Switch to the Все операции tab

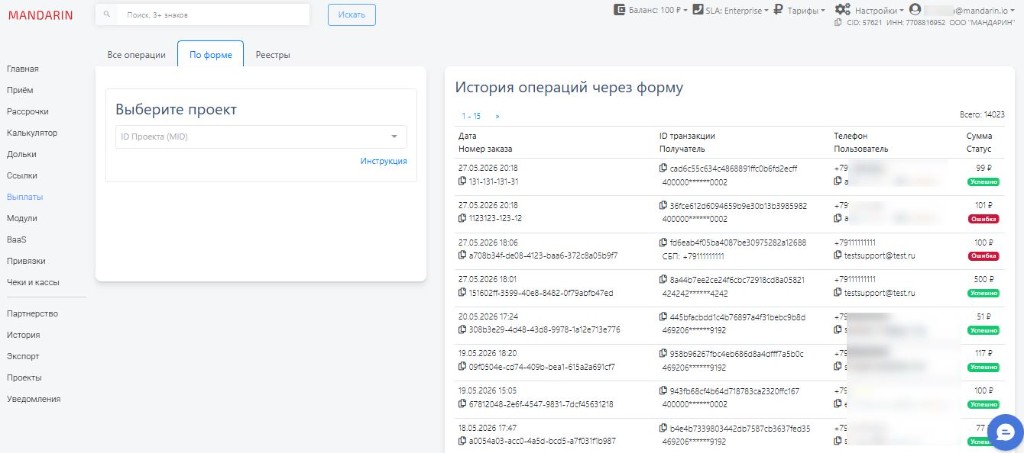pos(136,55)
